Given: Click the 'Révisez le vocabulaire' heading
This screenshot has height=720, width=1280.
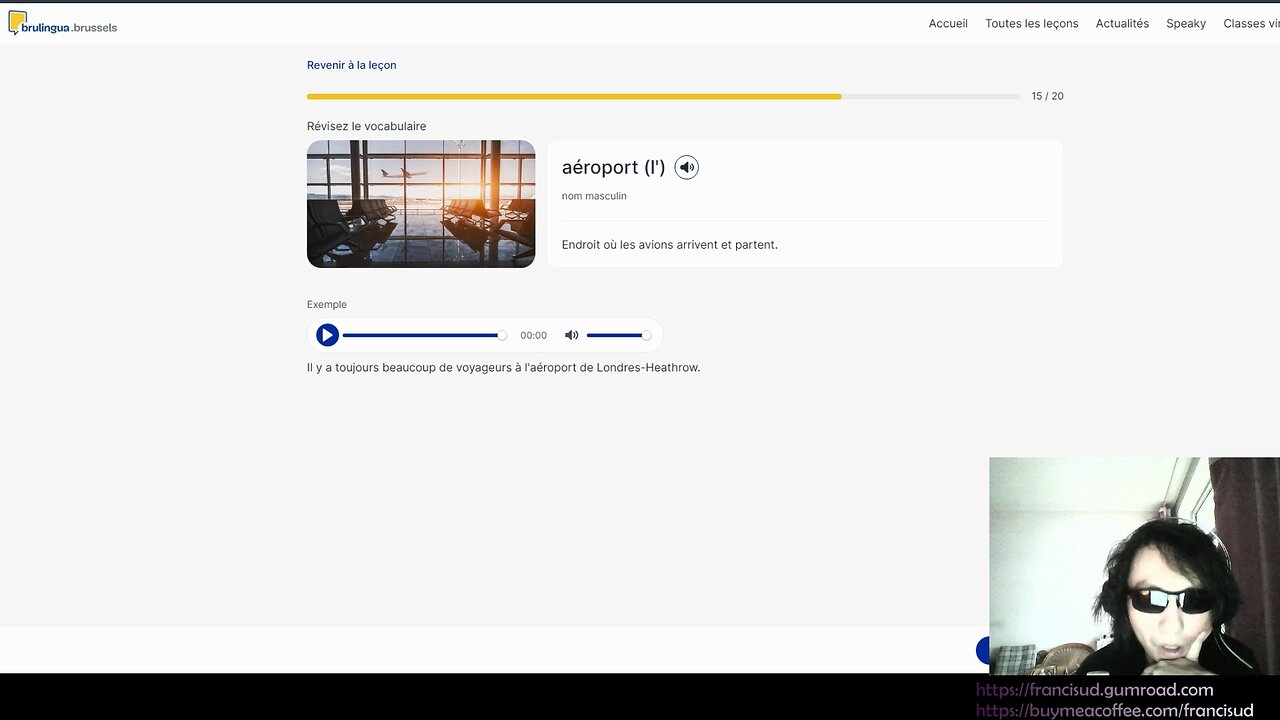Looking at the screenshot, I should [x=366, y=126].
